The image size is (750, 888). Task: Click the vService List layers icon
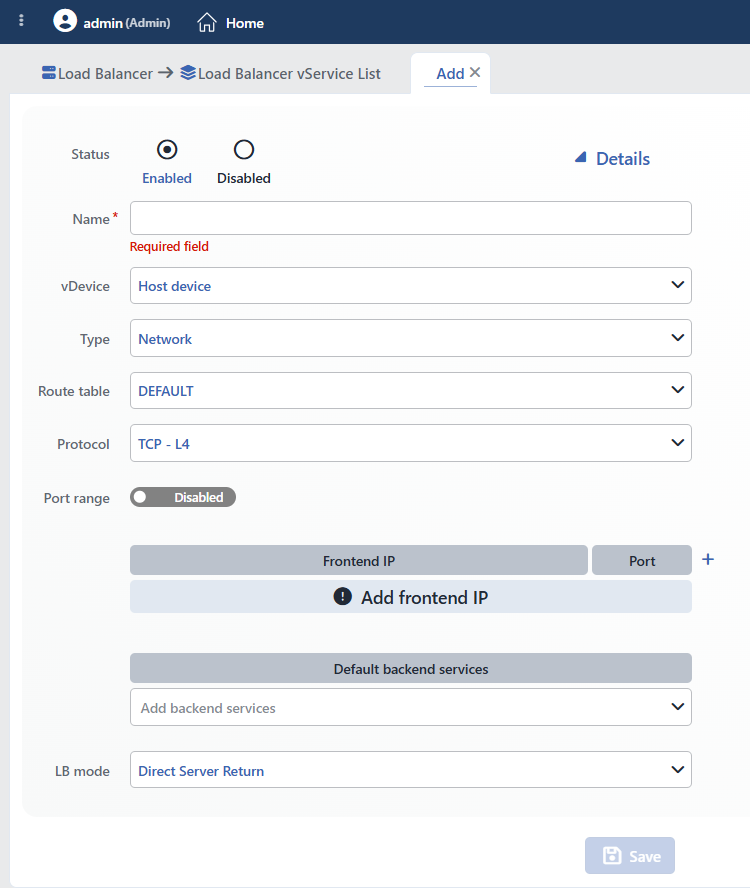click(x=188, y=72)
